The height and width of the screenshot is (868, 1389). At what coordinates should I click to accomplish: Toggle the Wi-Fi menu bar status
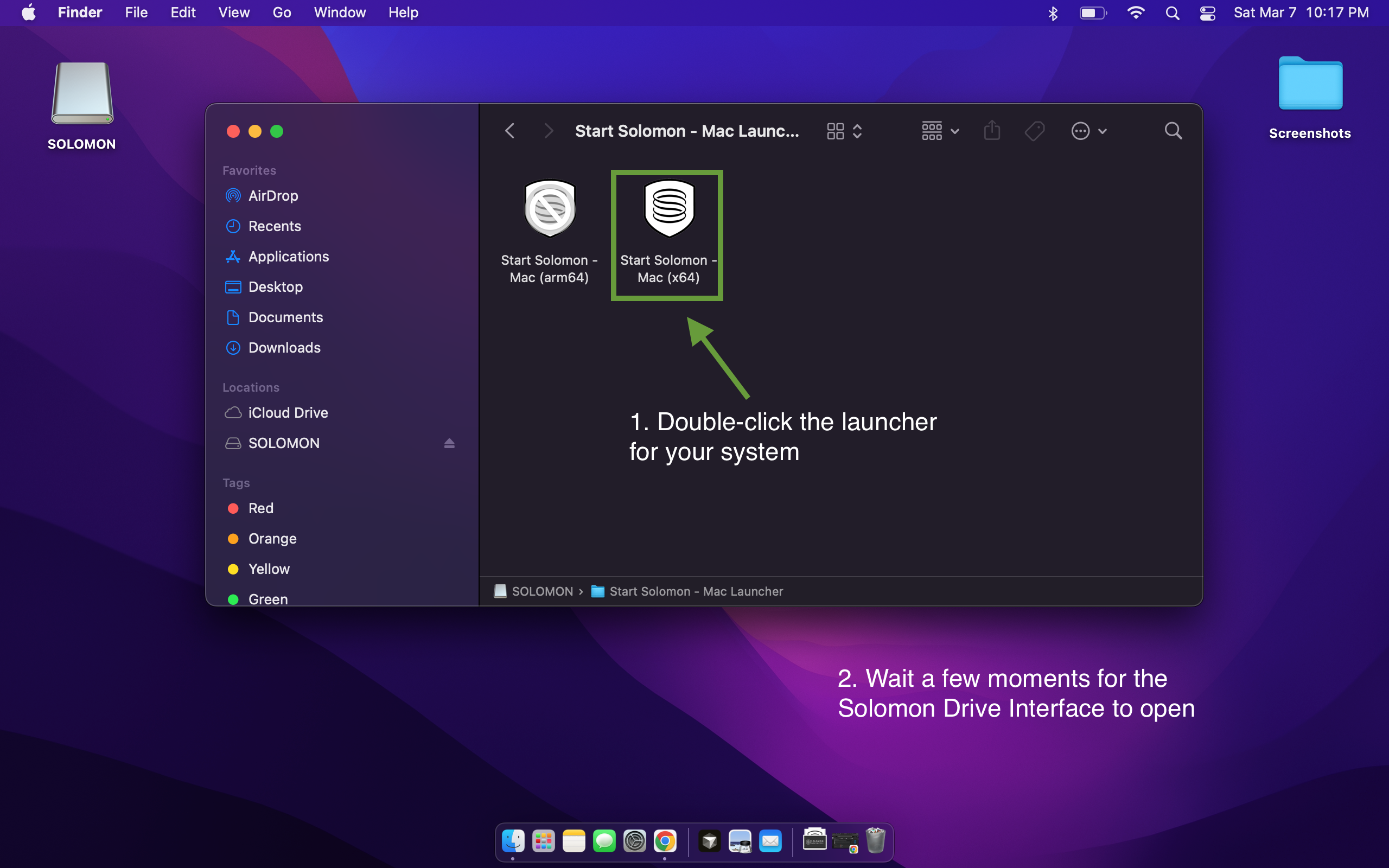[x=1135, y=12]
